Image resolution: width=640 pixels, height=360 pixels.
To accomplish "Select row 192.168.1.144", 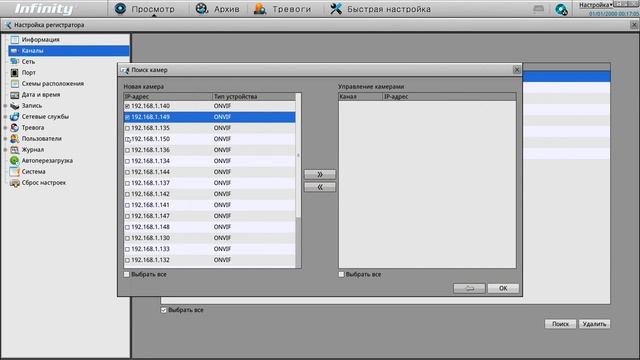I will tap(210, 172).
